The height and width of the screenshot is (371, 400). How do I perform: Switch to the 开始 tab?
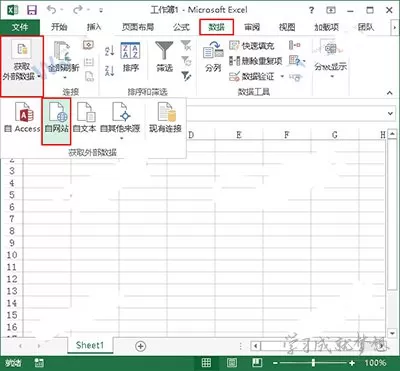point(59,27)
